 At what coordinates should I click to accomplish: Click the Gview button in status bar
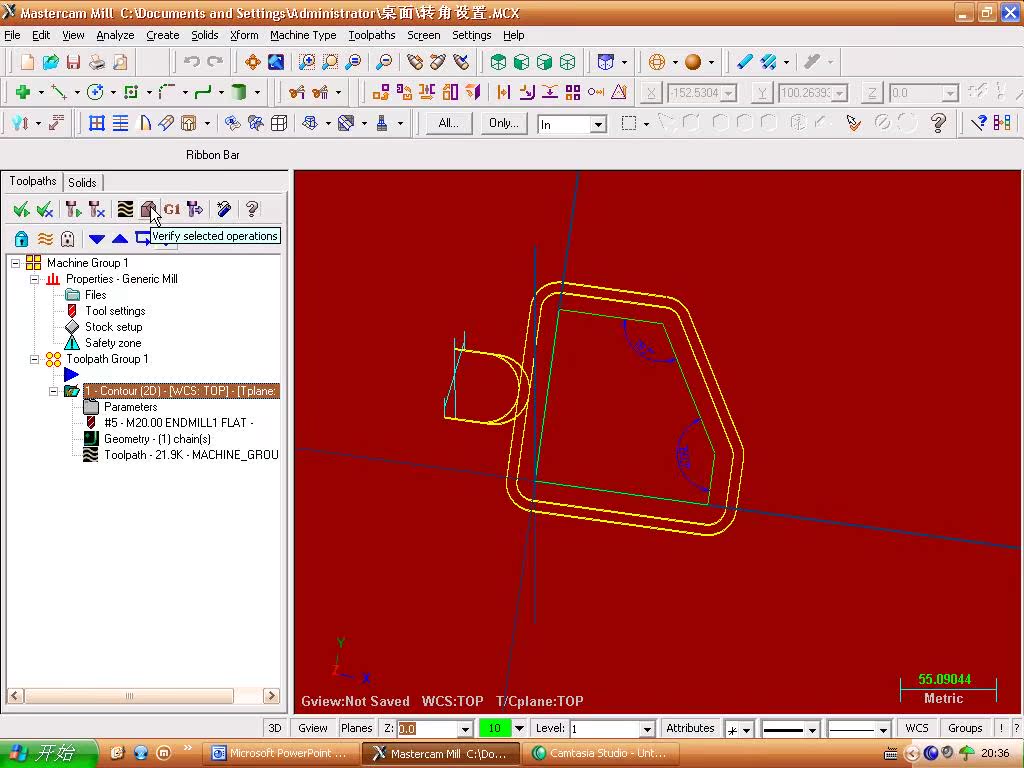coord(313,728)
